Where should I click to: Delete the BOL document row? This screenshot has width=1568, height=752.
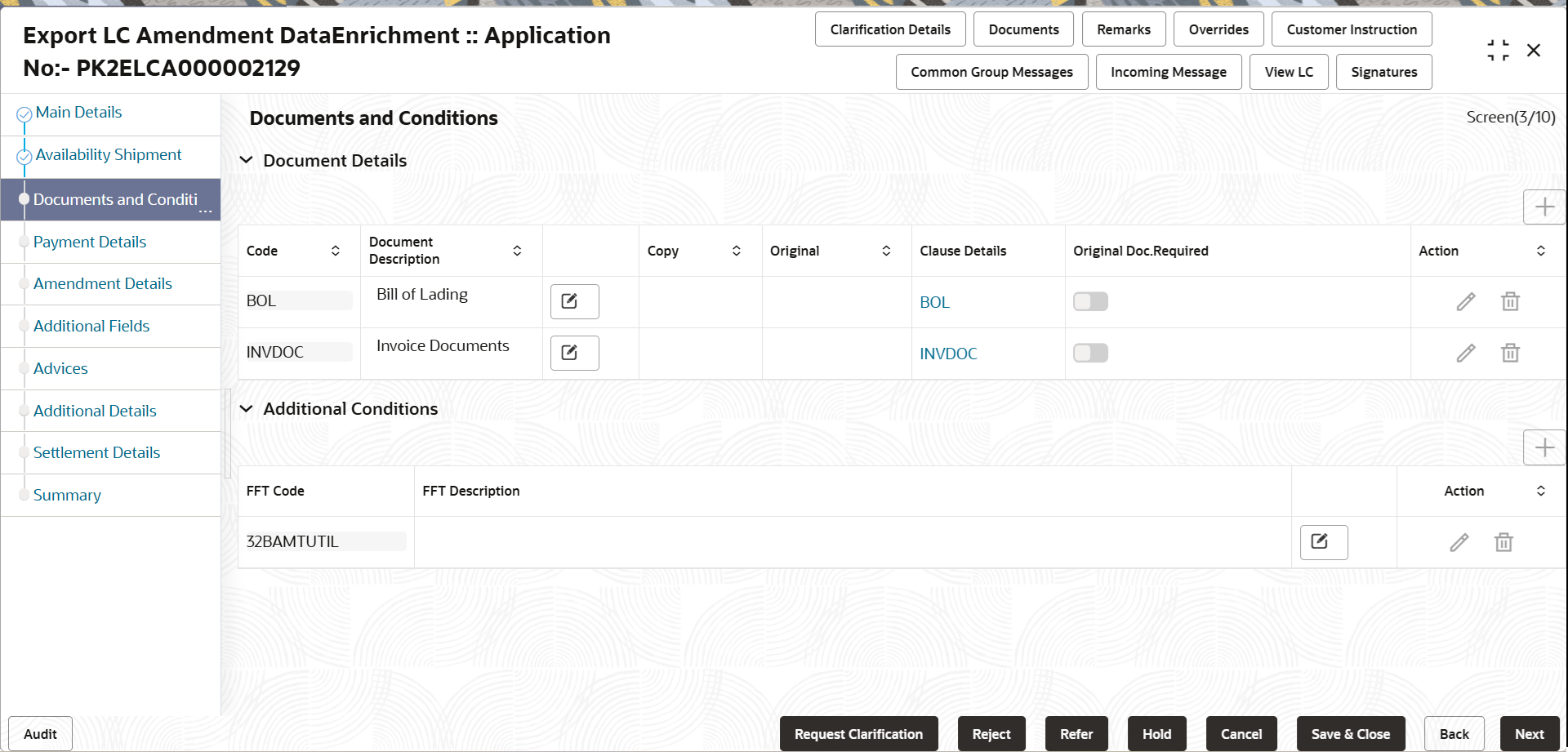point(1510,302)
